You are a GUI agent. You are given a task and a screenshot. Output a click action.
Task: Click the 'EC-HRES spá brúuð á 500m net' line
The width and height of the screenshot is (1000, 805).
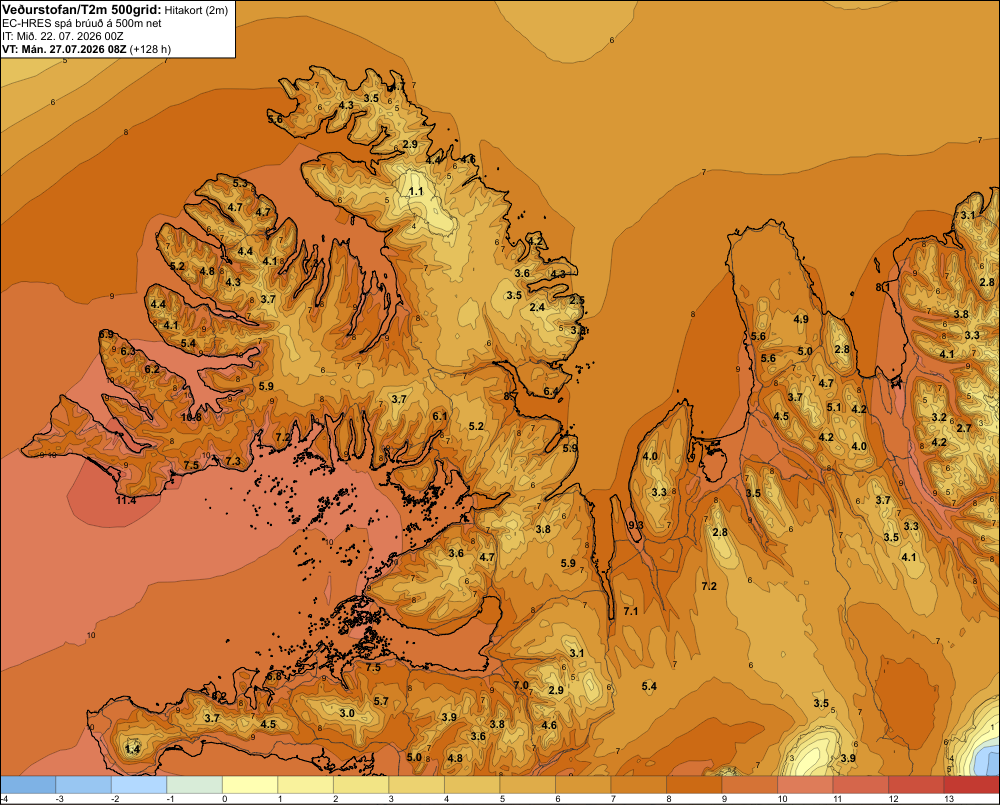coord(82,23)
